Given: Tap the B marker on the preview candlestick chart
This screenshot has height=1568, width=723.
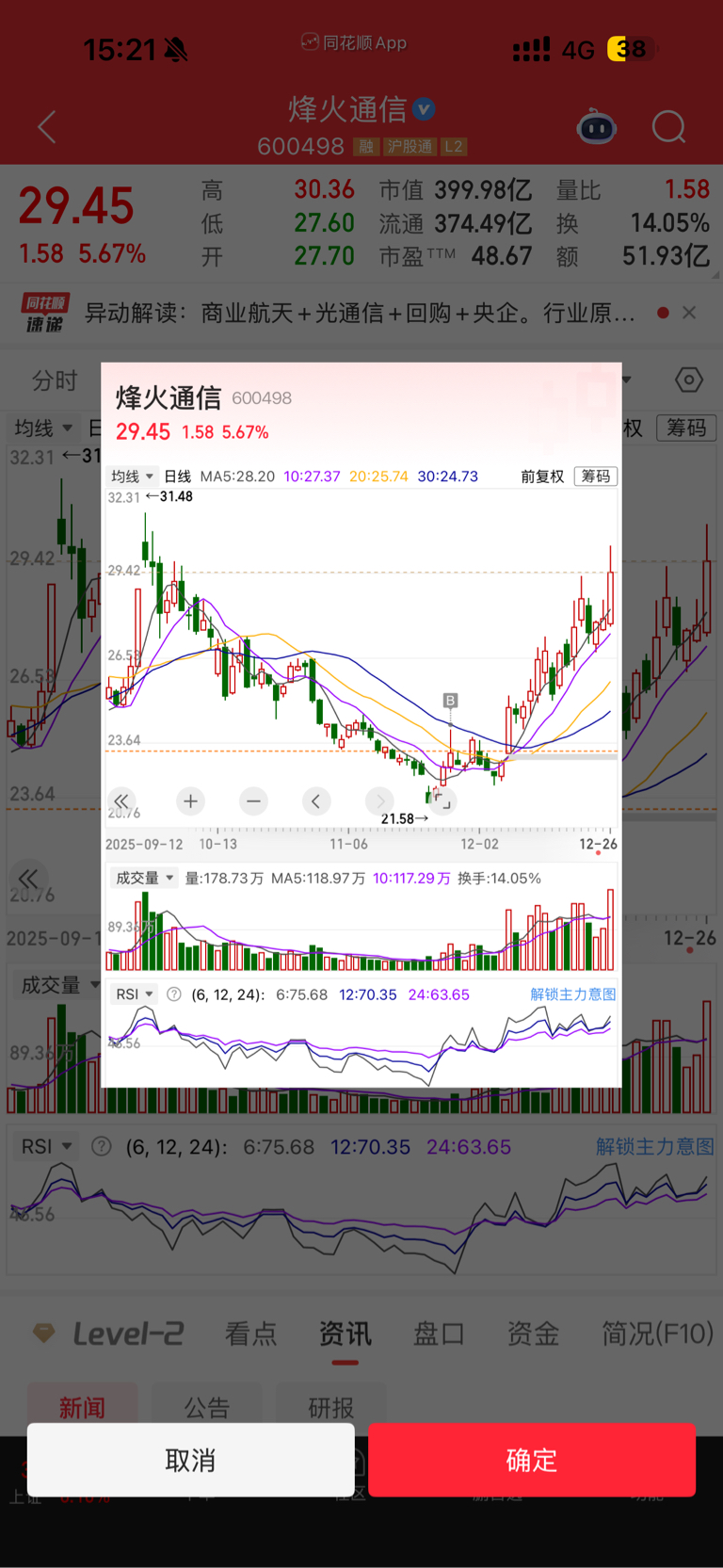Looking at the screenshot, I should point(450,701).
